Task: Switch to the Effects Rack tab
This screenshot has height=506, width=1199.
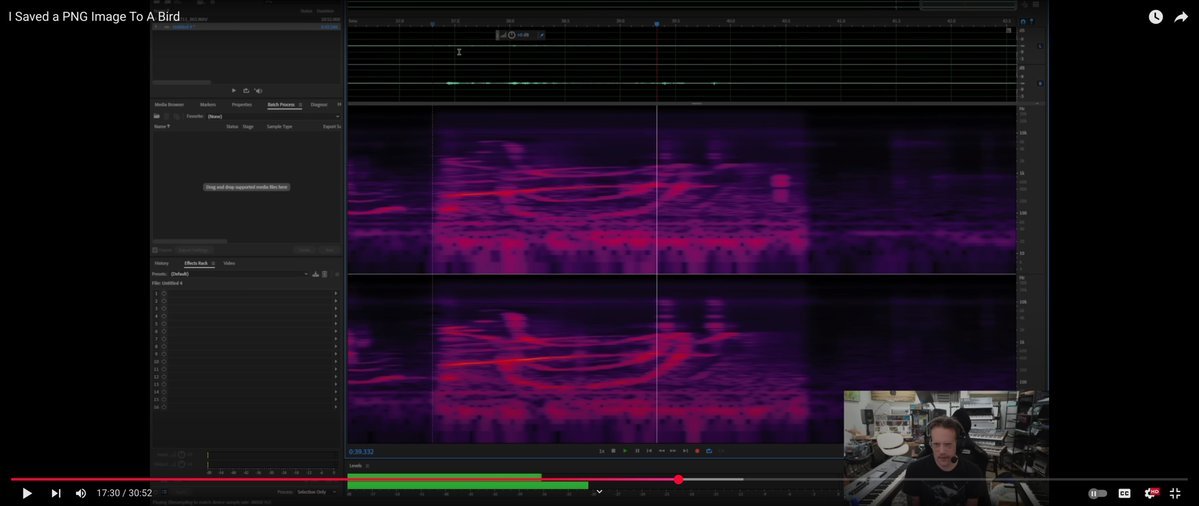Action: click(x=196, y=263)
